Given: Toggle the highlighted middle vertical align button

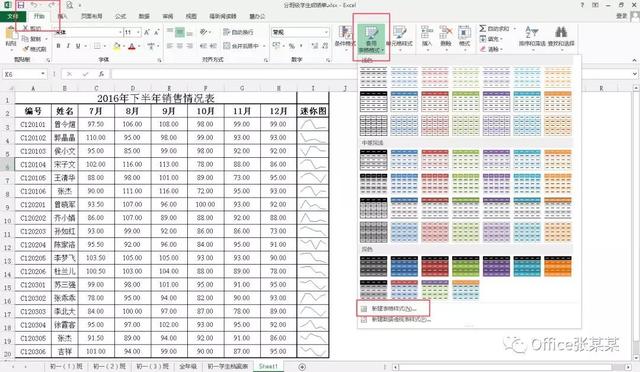Looking at the screenshot, I should 180,32.
